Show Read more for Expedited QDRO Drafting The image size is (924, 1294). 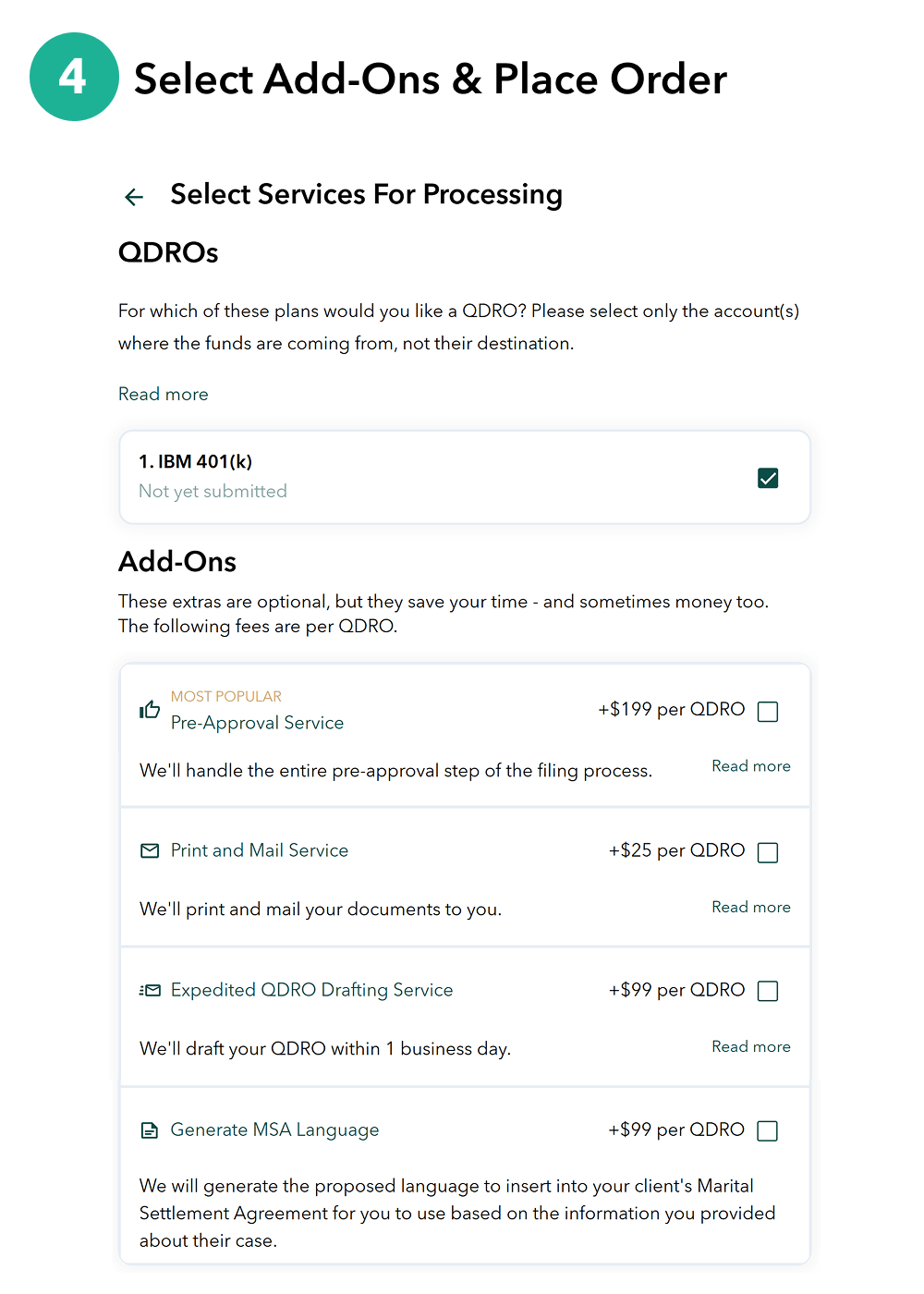point(750,1047)
